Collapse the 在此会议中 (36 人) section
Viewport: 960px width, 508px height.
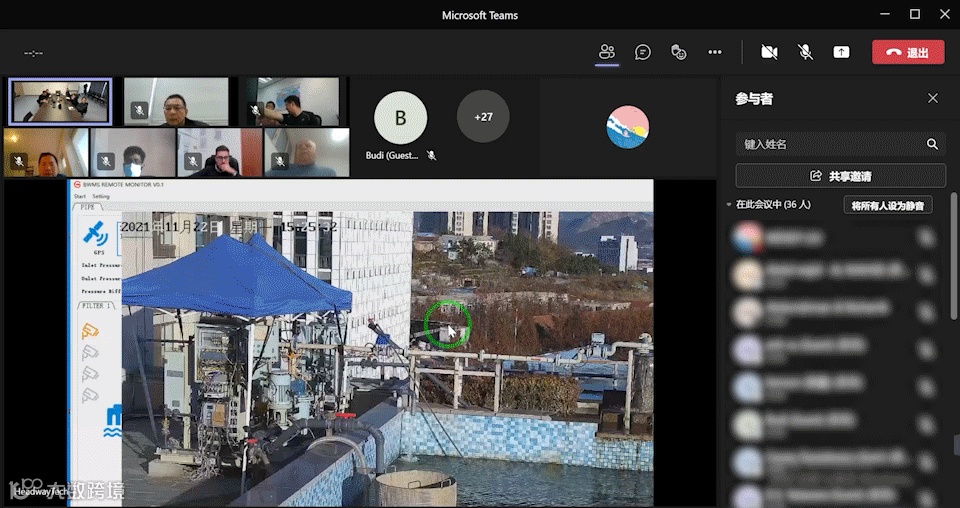click(x=729, y=204)
